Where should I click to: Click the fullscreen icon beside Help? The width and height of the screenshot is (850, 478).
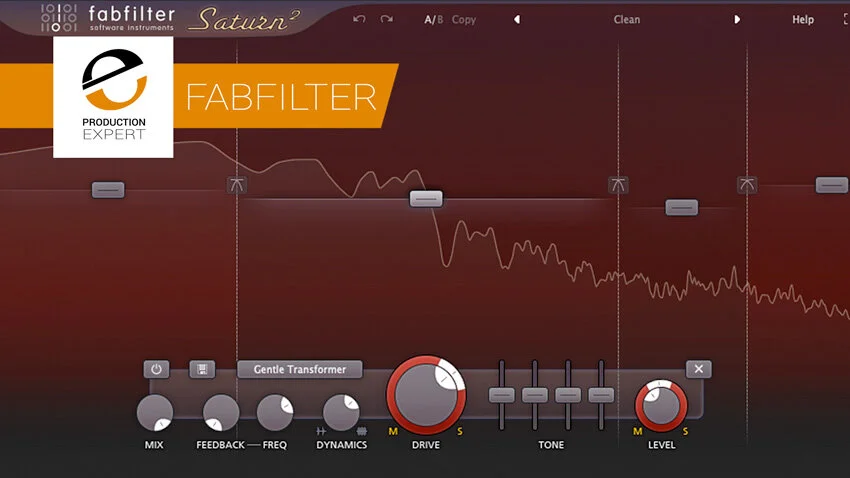846,20
